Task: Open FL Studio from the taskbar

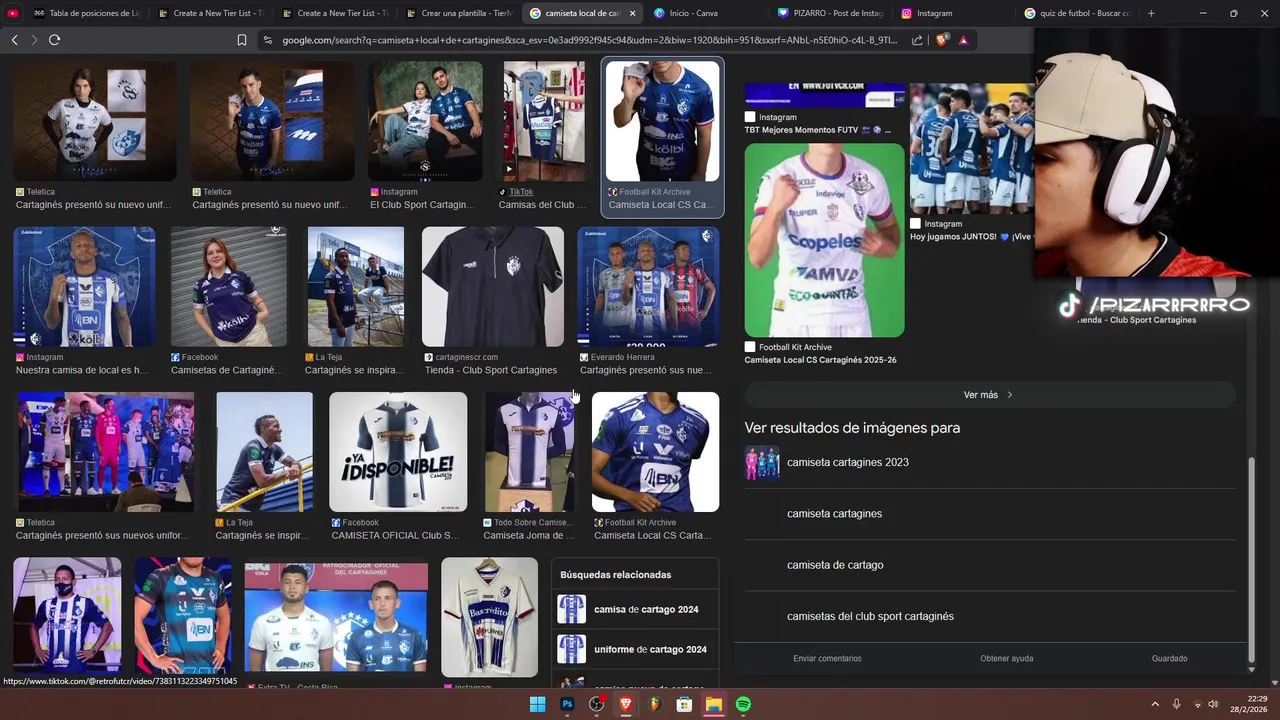Action: (x=655, y=704)
